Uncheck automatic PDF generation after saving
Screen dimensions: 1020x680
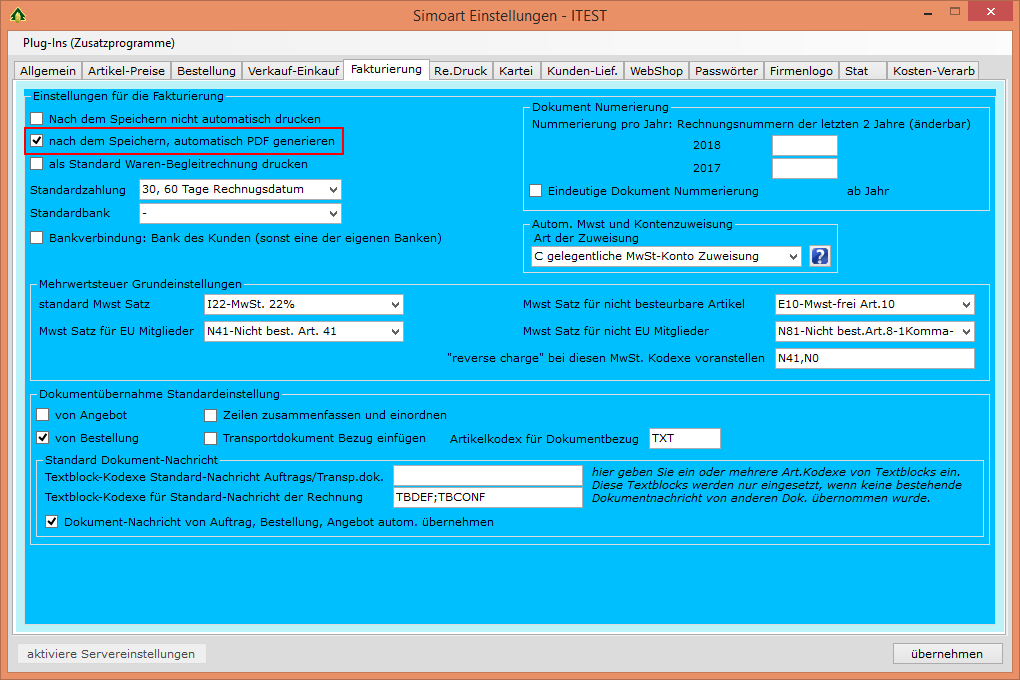coord(37,141)
